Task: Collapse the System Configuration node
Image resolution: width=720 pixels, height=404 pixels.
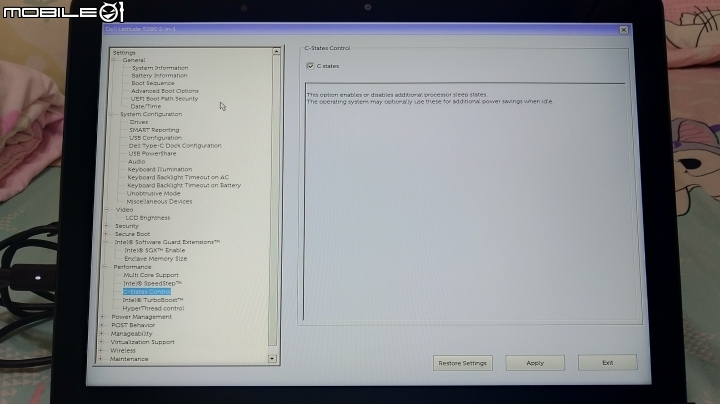Action: 112,114
